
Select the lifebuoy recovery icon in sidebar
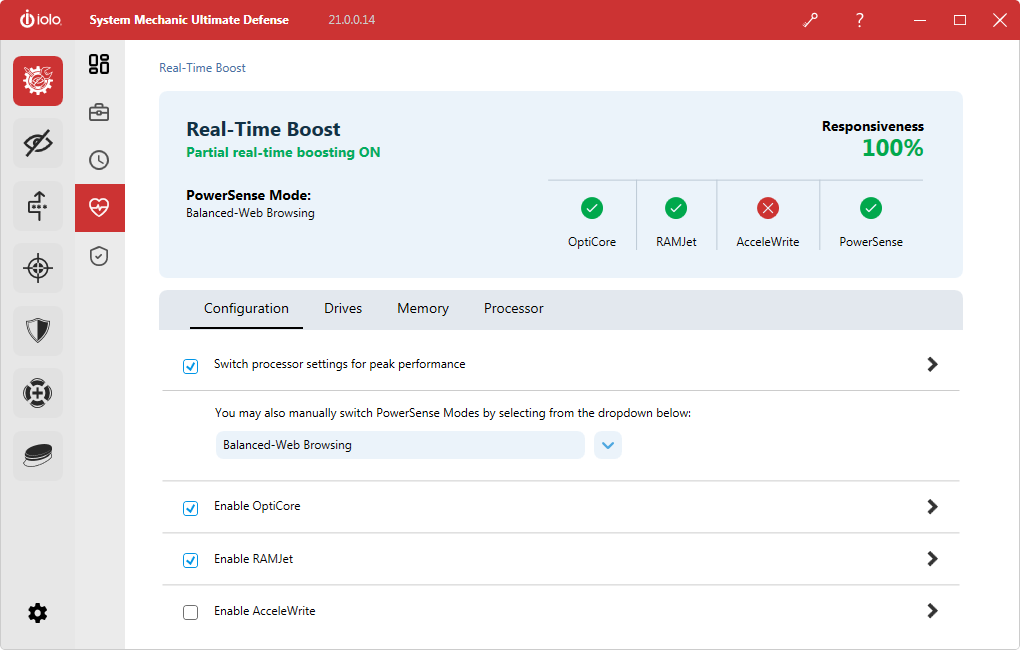coord(38,393)
